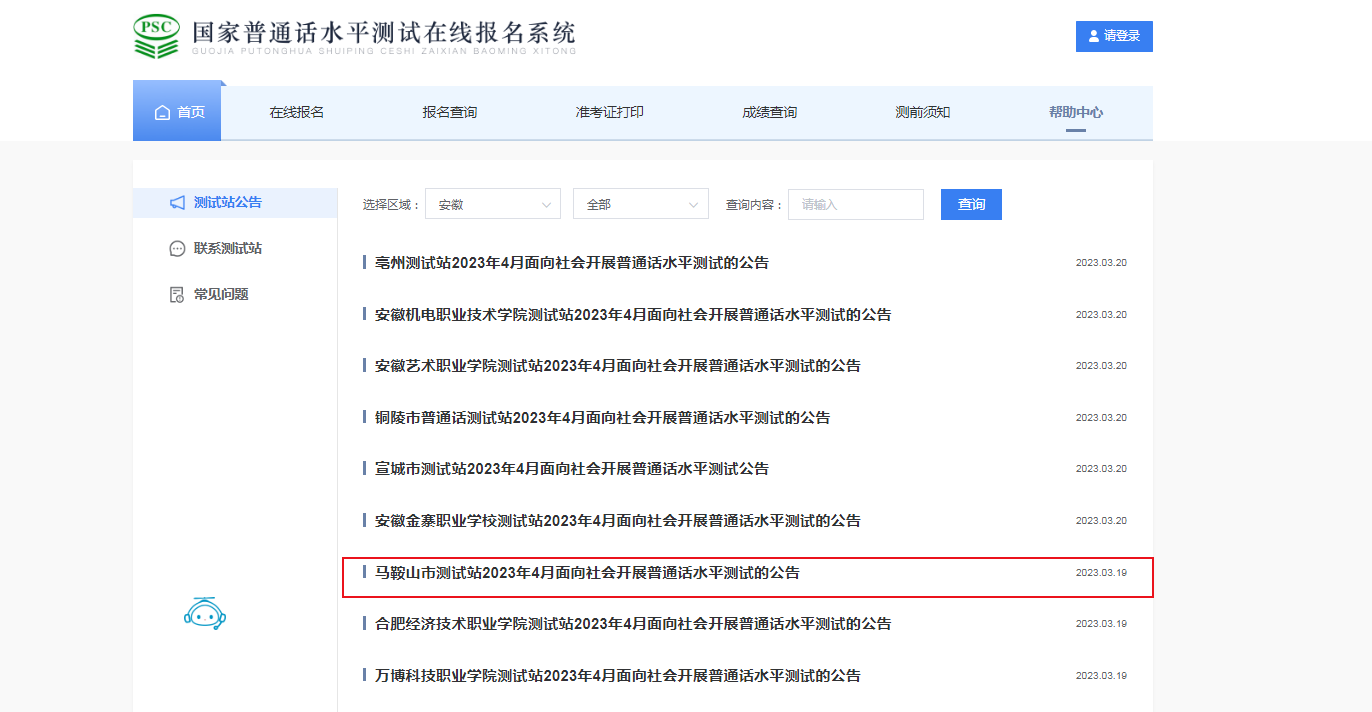Click the robot assistant chat icon

[205, 613]
